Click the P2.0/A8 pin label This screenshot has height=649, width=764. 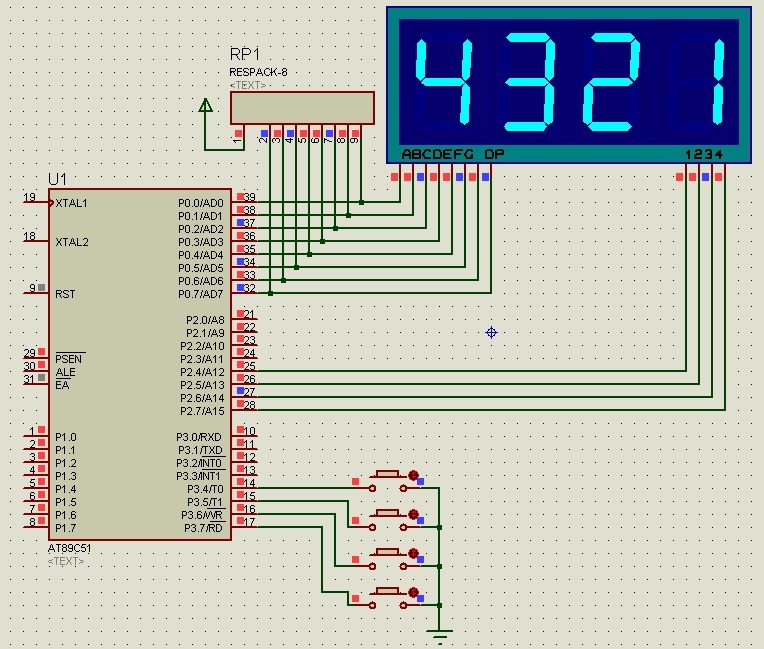pos(205,320)
